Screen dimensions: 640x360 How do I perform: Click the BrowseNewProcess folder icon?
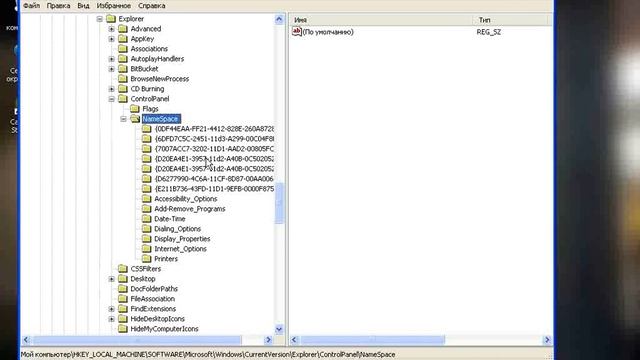123,79
